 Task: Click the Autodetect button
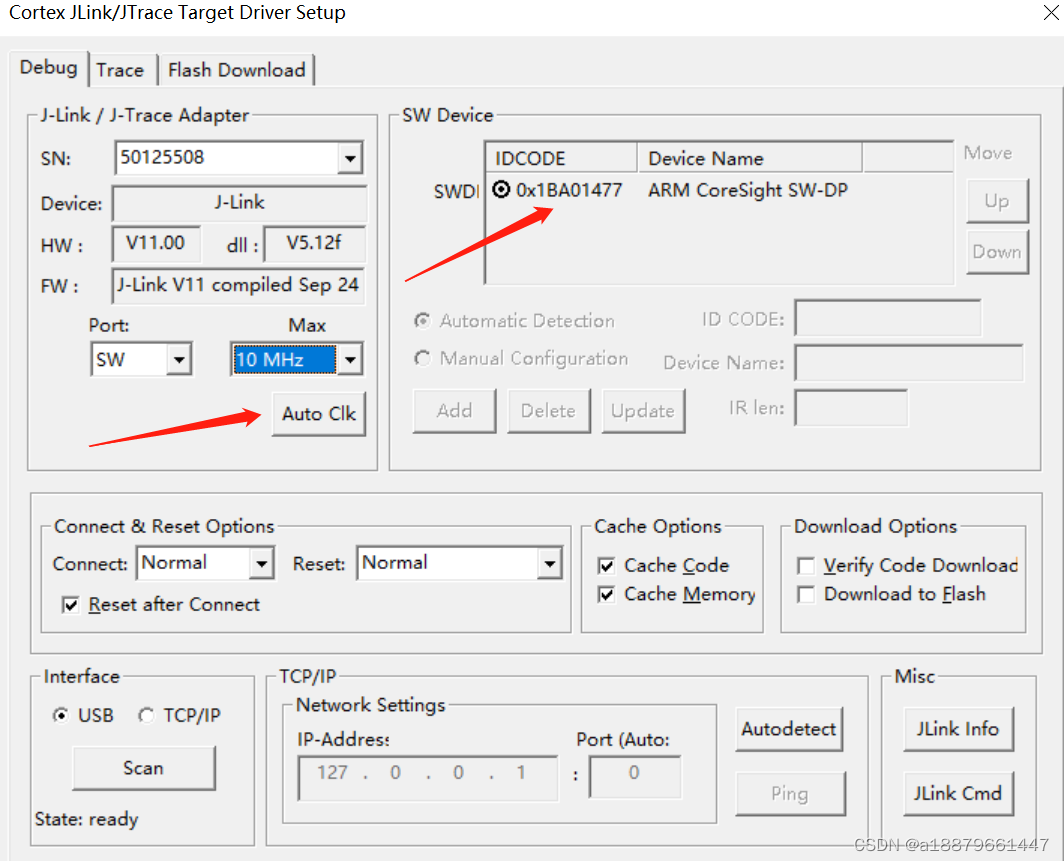788,729
